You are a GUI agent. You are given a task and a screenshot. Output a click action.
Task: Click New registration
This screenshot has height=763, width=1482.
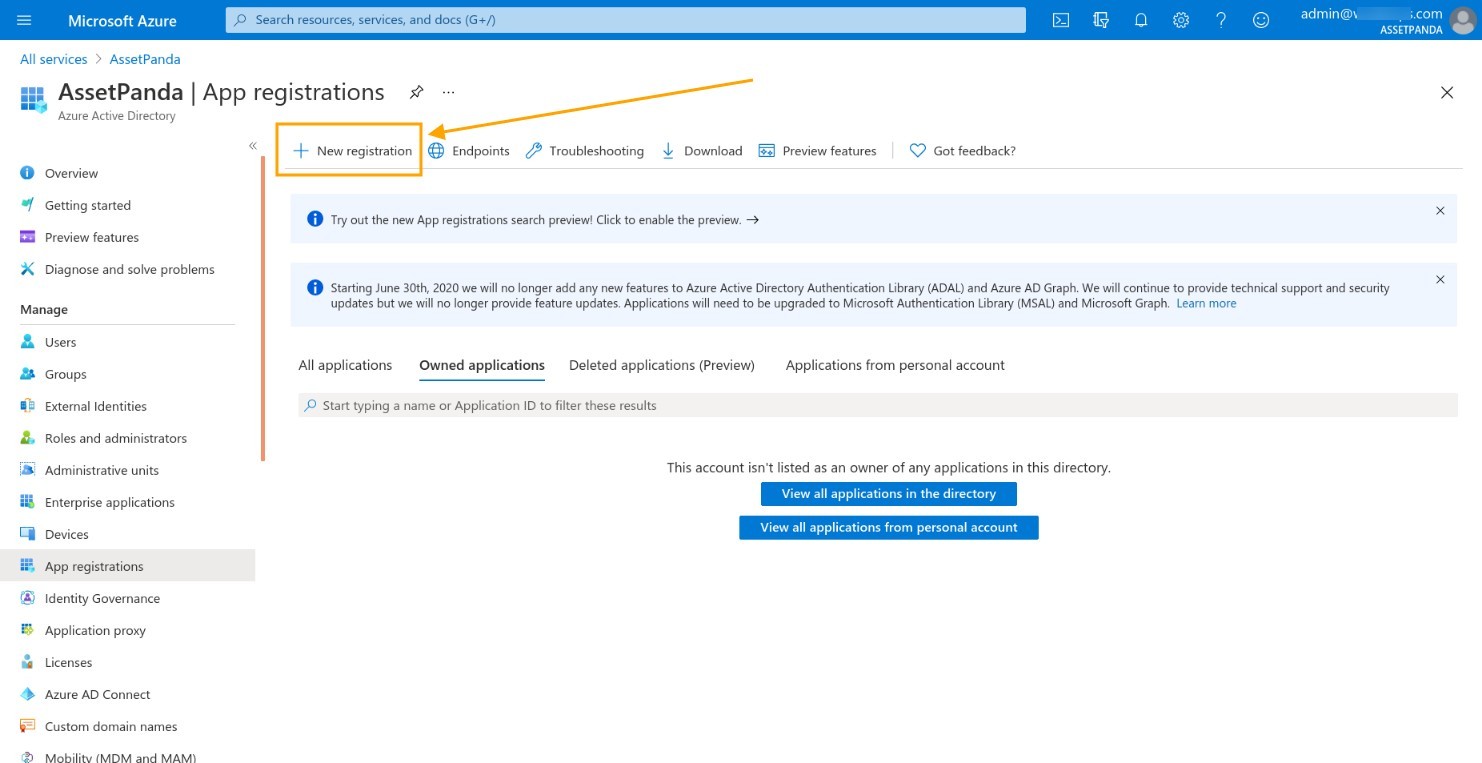point(352,151)
